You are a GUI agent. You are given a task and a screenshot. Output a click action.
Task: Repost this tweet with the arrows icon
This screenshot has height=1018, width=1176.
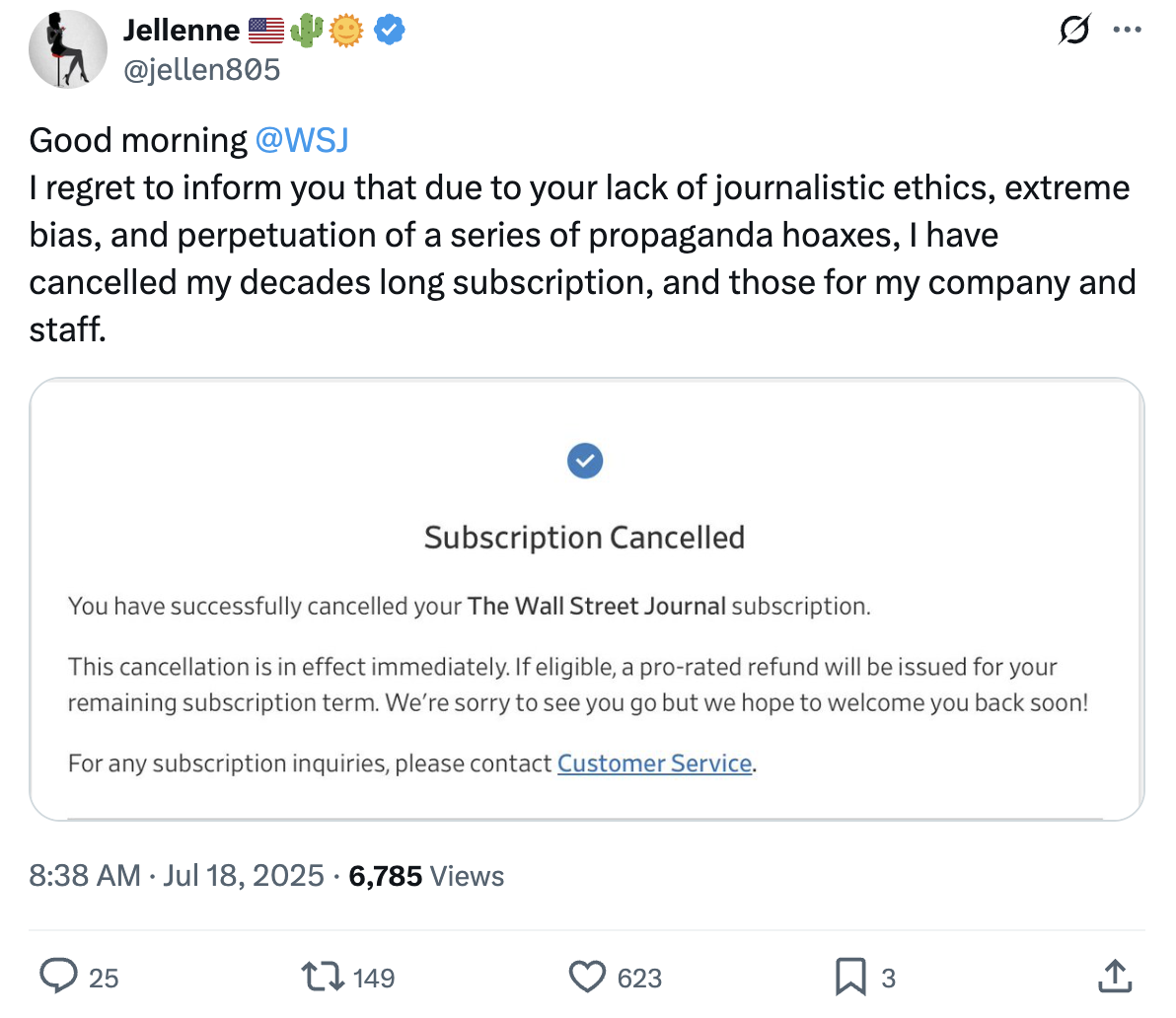323,977
